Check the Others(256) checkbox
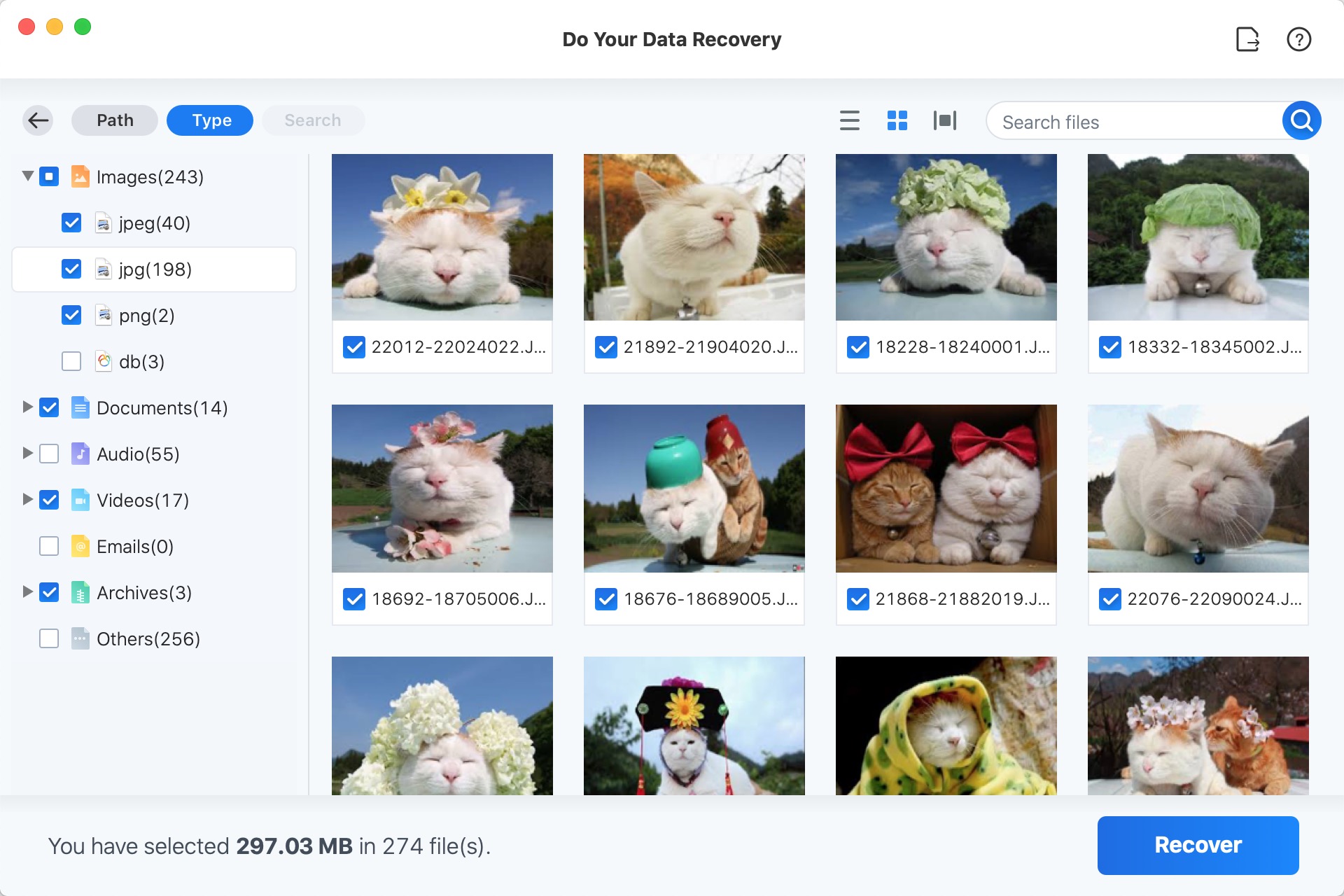Image resolution: width=1344 pixels, height=896 pixels. click(49, 638)
